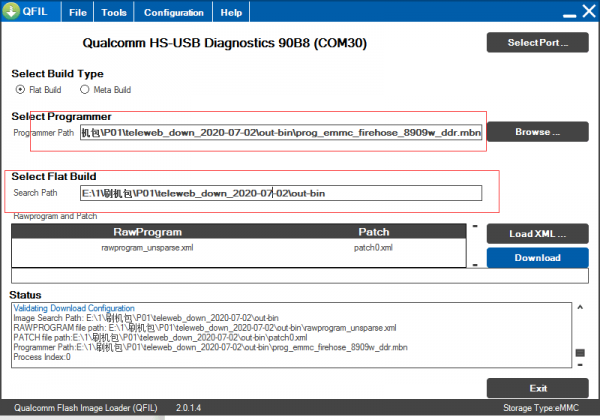The height and width of the screenshot is (420, 600).
Task: Click the Qualcomm HS-USB Diagnostics port title
Action: pyautogui.click(x=225, y=43)
